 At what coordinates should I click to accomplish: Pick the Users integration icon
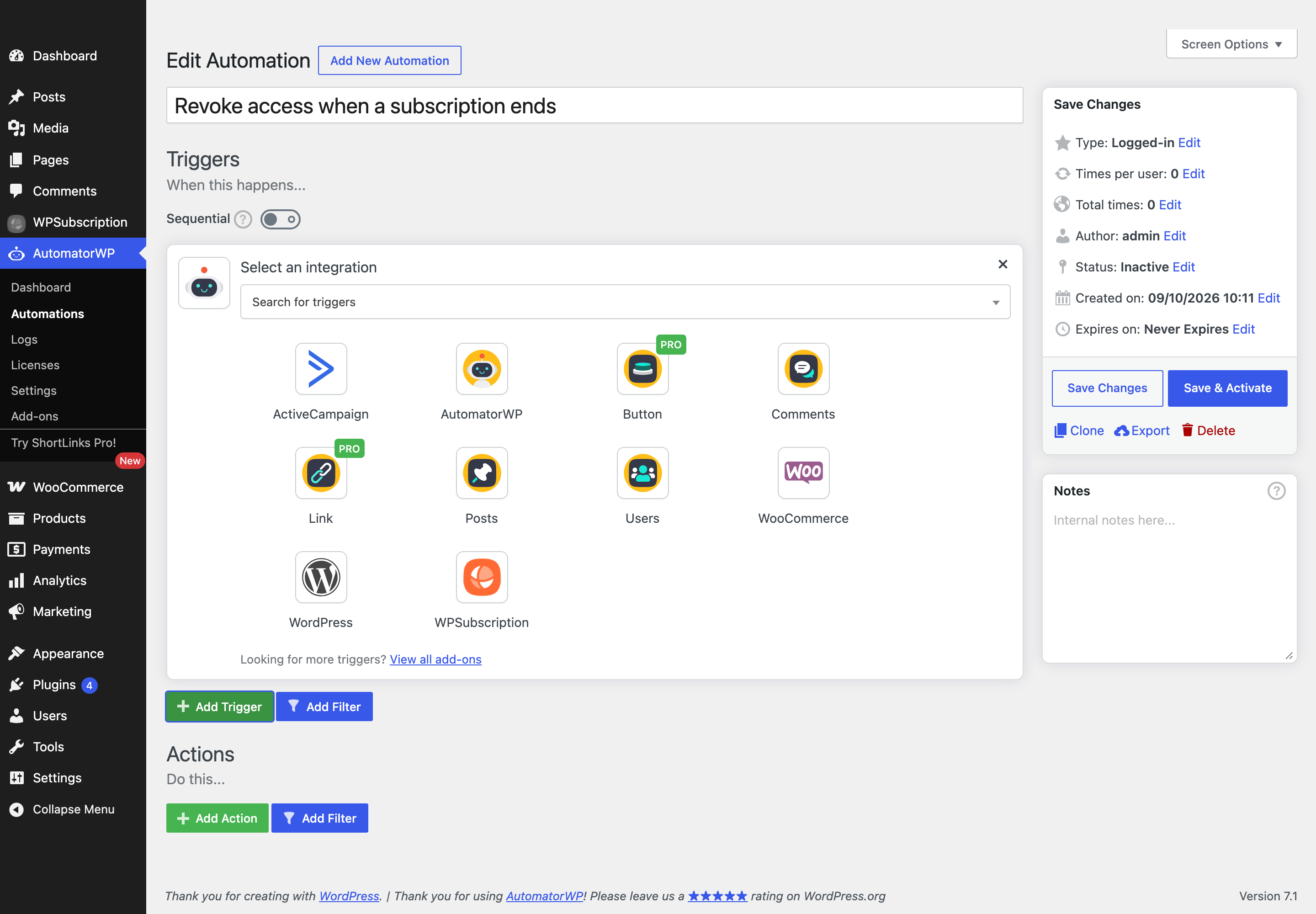pyautogui.click(x=642, y=473)
